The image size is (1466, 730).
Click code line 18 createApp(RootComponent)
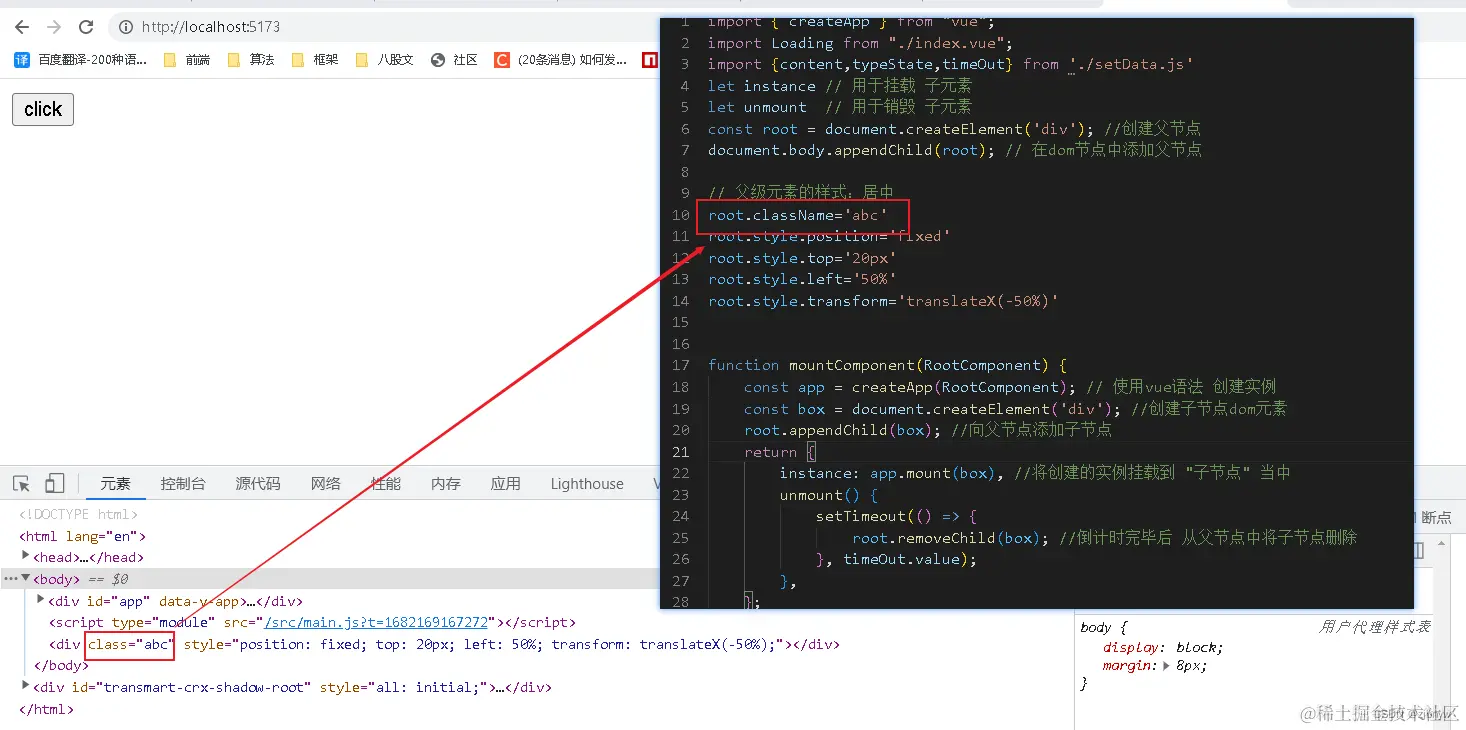tap(1010, 387)
